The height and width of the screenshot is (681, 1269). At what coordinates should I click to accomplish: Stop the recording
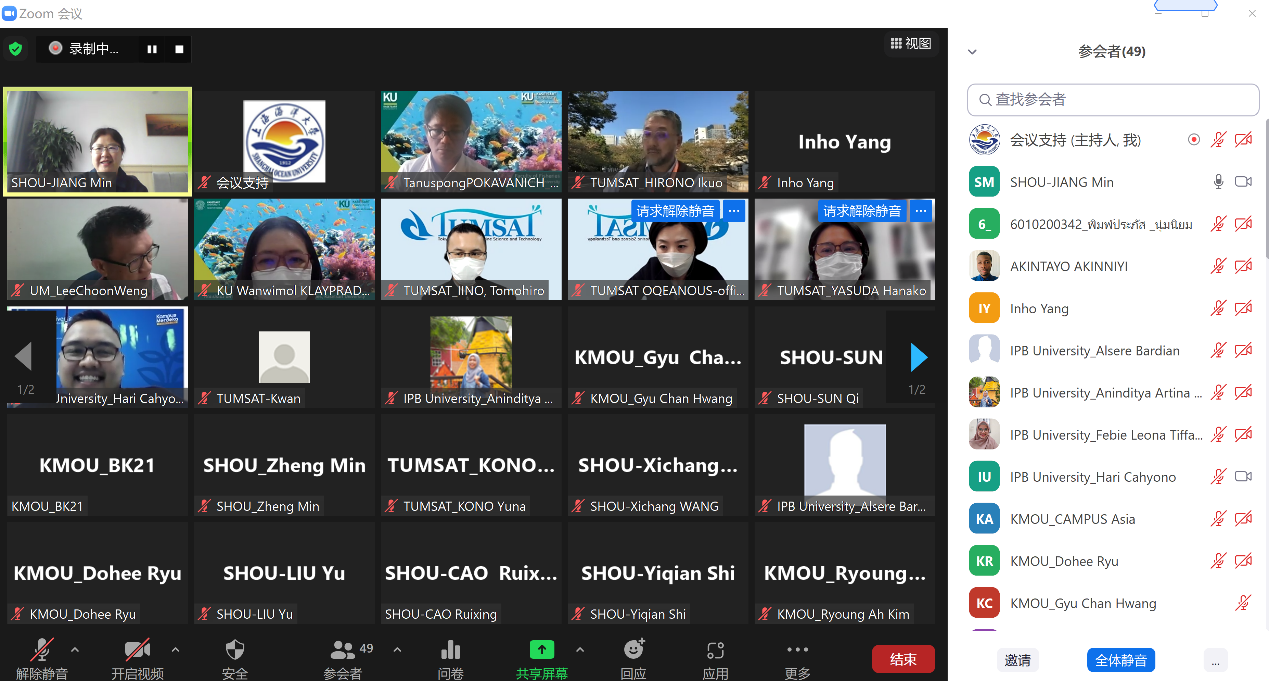point(179,49)
